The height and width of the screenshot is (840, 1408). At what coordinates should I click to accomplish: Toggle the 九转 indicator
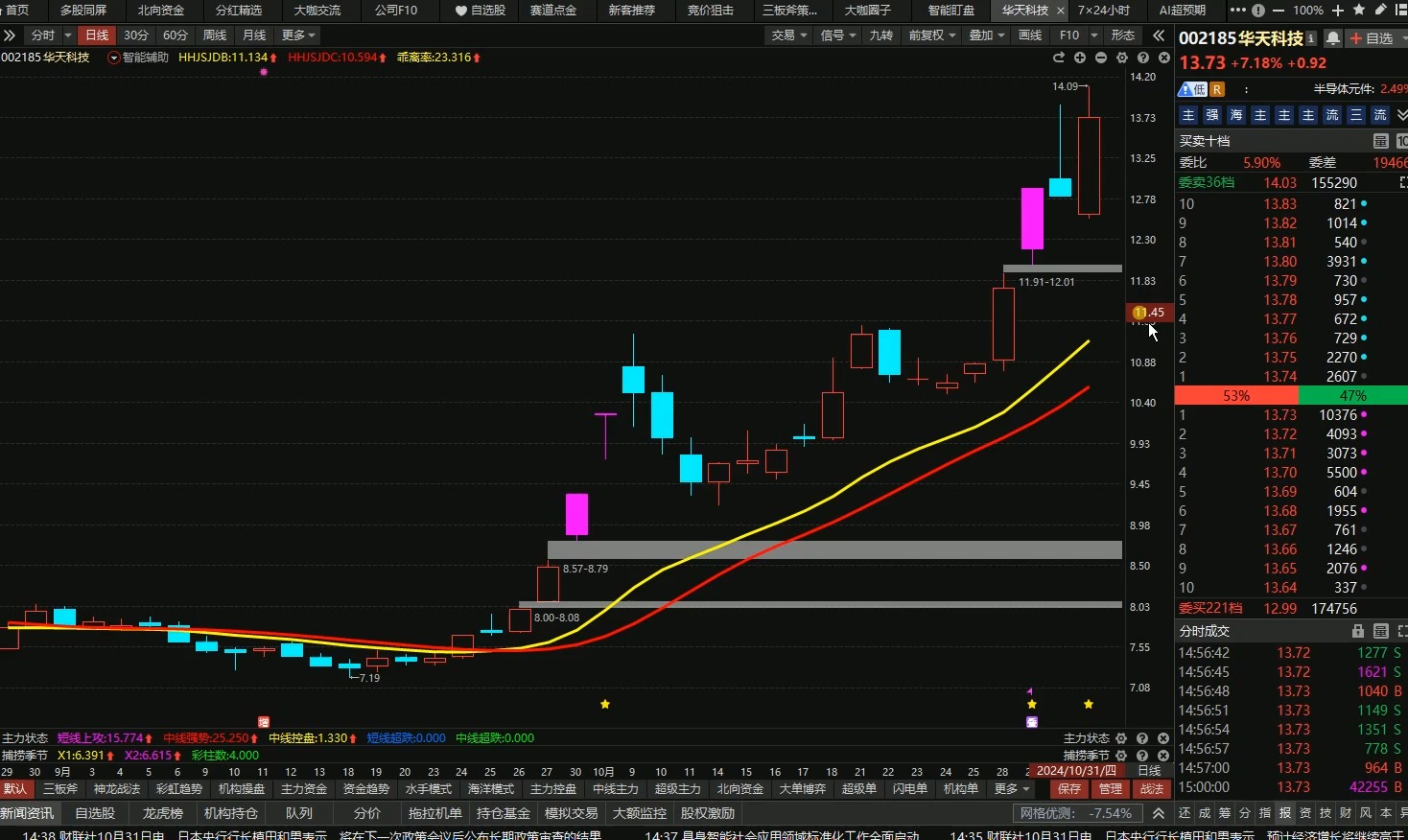880,35
